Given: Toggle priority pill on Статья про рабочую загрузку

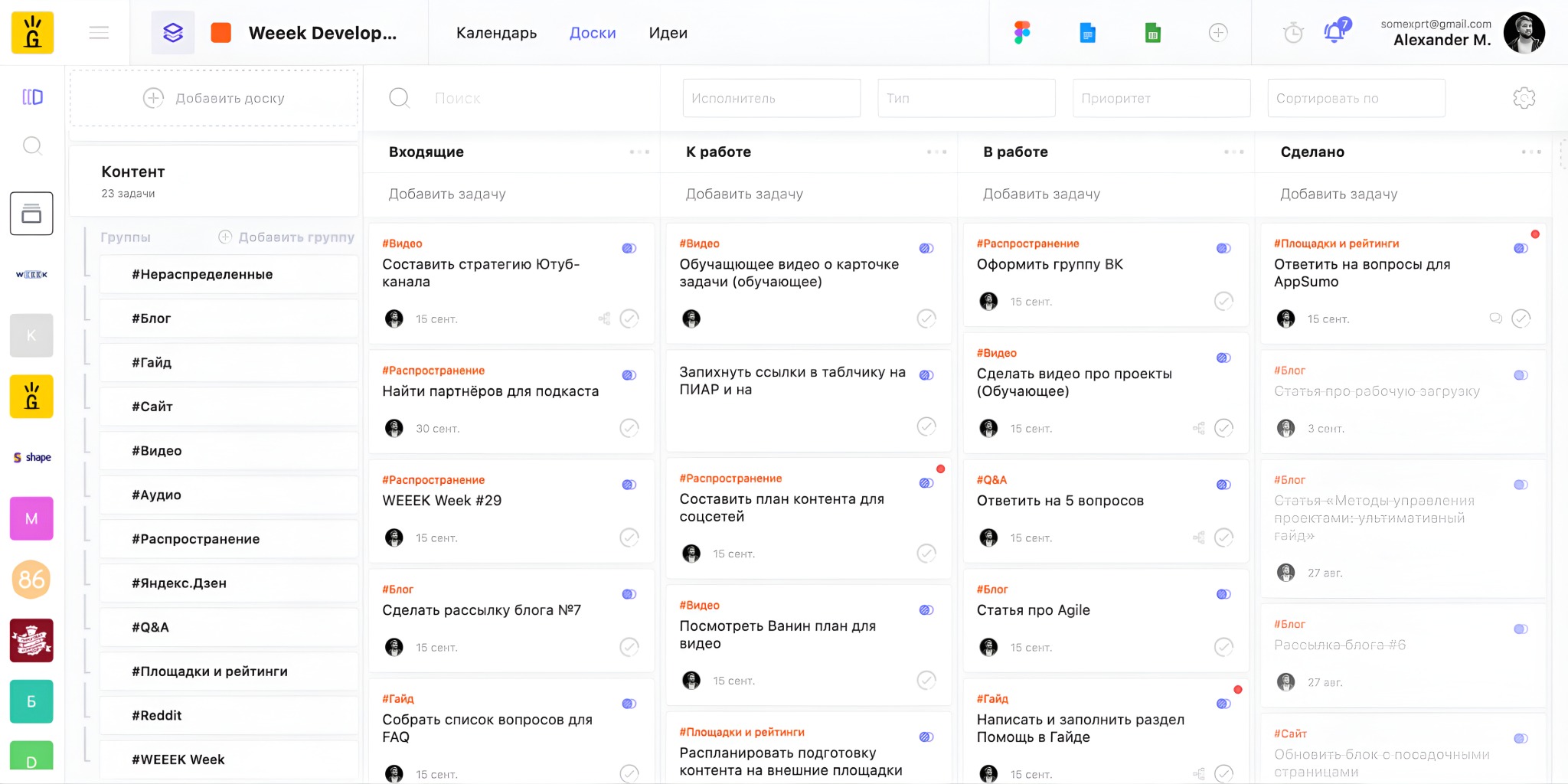Looking at the screenshot, I should click(1521, 375).
